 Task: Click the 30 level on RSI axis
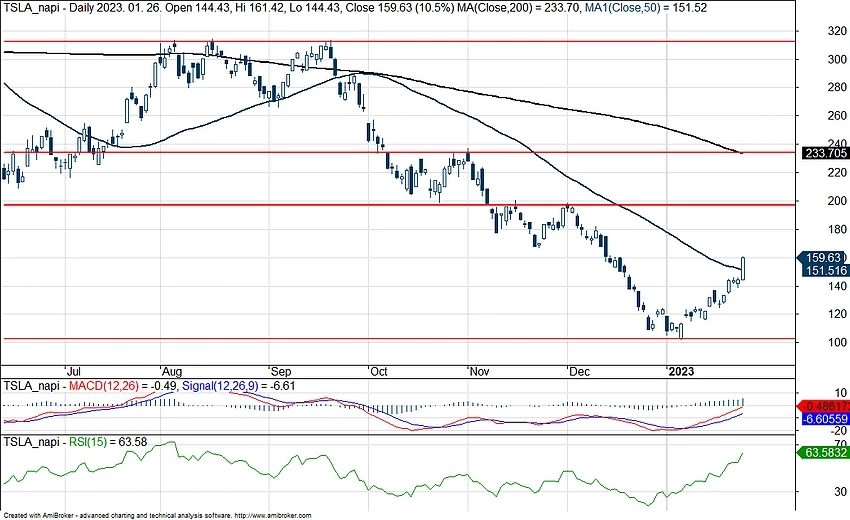click(840, 491)
